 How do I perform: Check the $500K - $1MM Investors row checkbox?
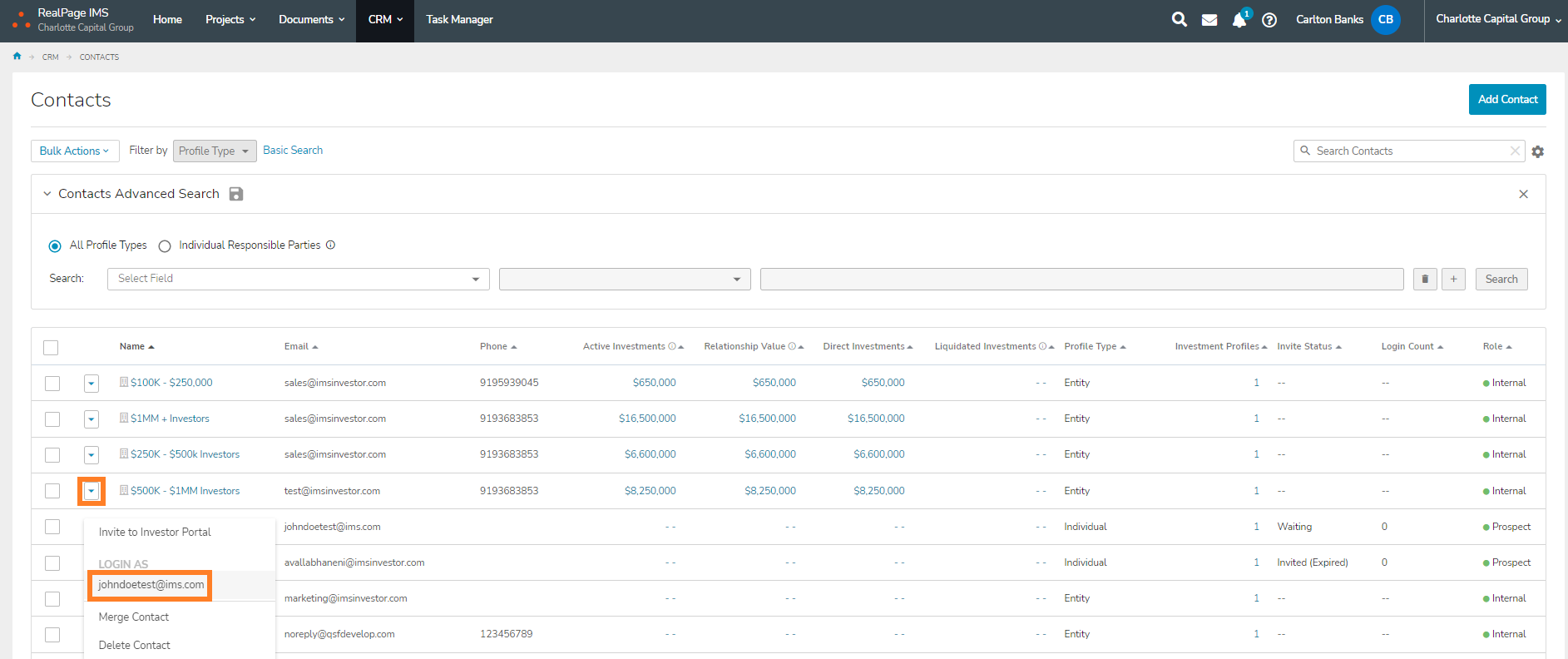tap(52, 491)
